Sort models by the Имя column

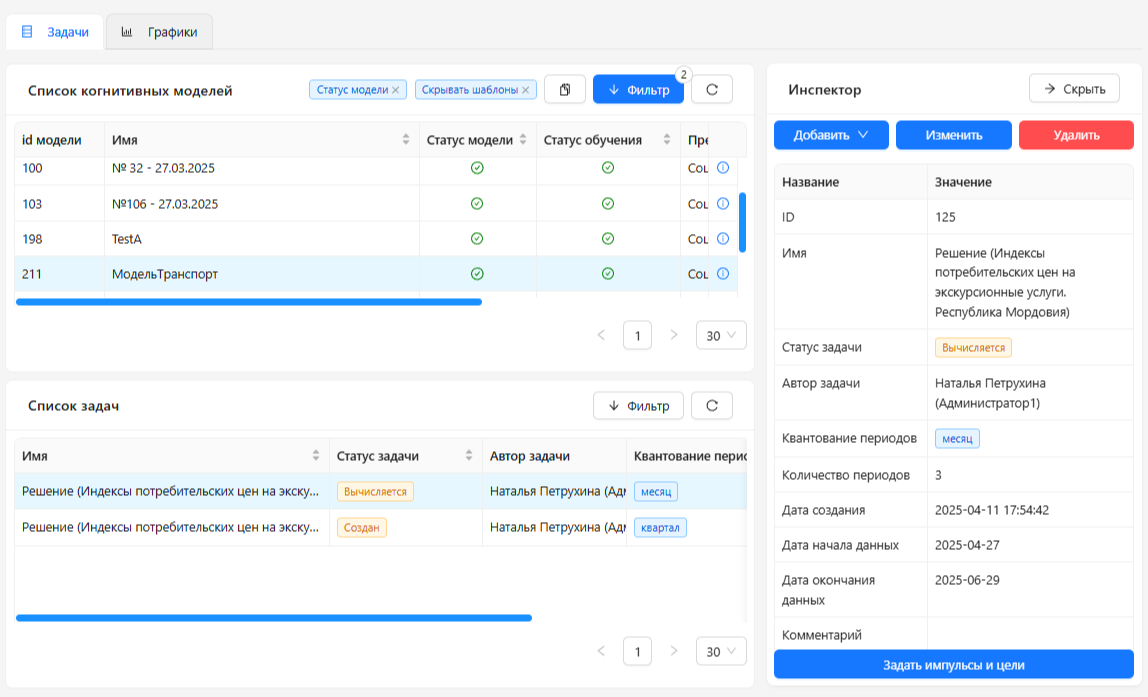click(x=406, y=140)
